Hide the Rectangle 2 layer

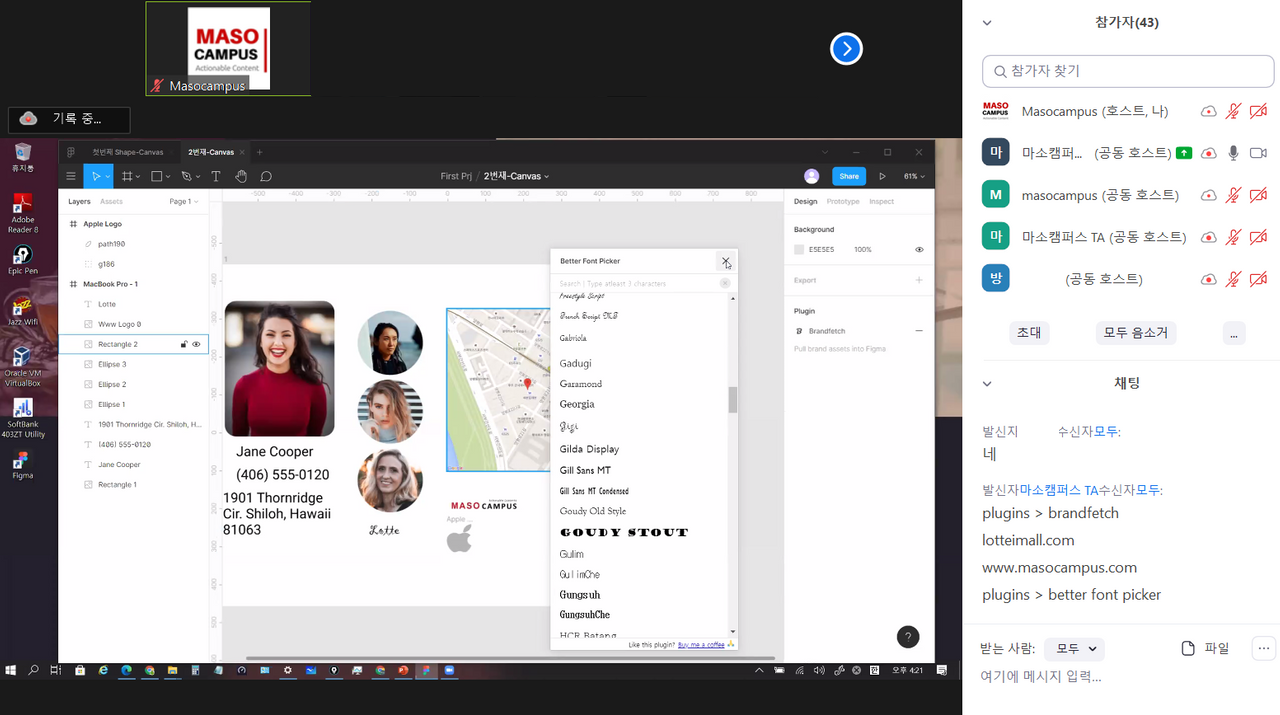pyautogui.click(x=196, y=344)
